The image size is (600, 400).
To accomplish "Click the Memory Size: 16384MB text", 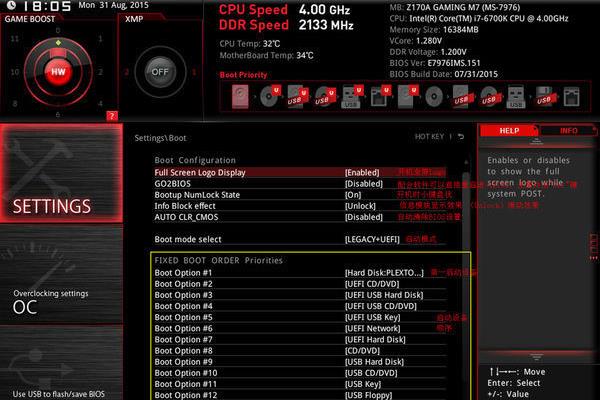I will tap(434, 29).
